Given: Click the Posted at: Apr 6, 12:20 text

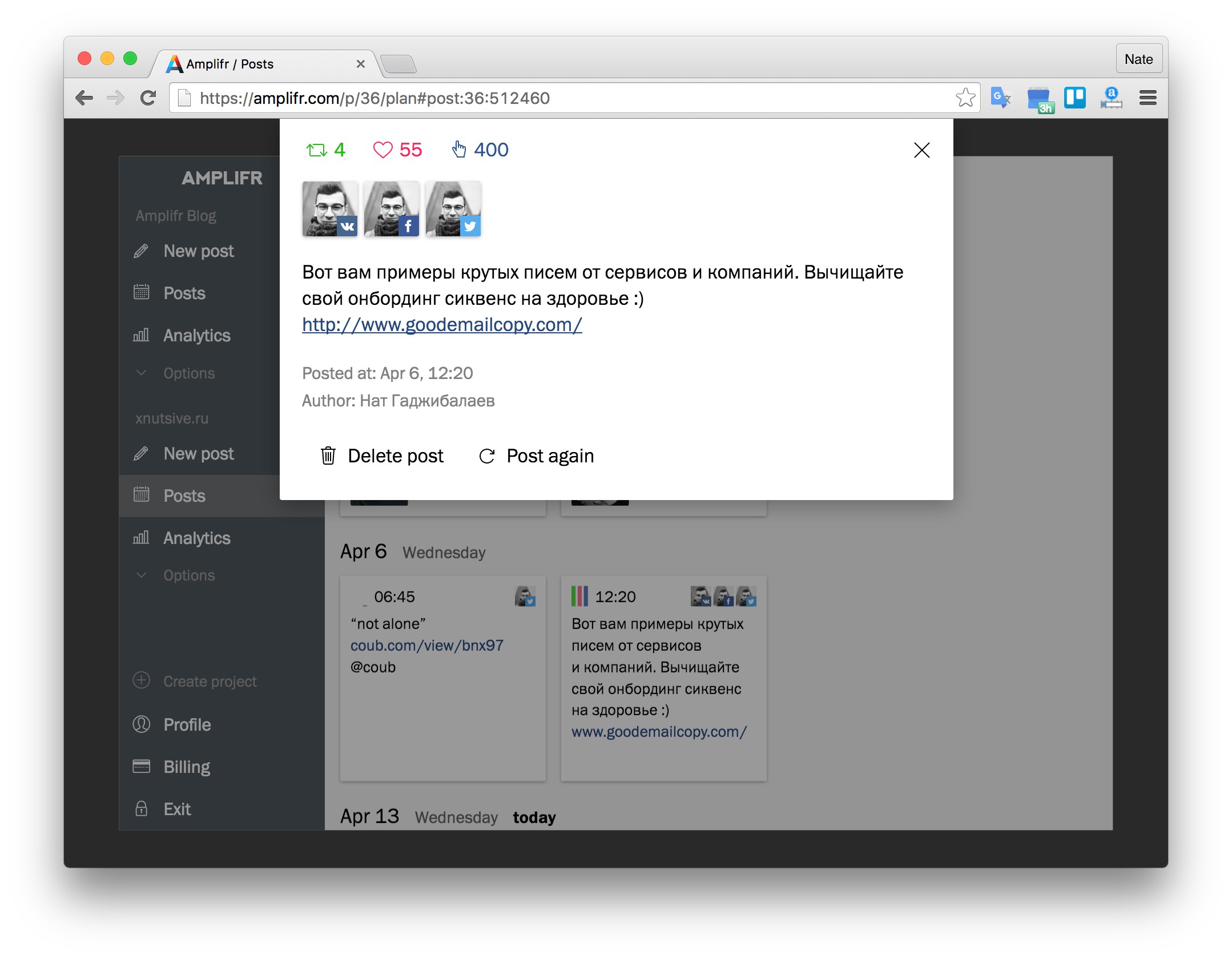Looking at the screenshot, I should (x=388, y=373).
